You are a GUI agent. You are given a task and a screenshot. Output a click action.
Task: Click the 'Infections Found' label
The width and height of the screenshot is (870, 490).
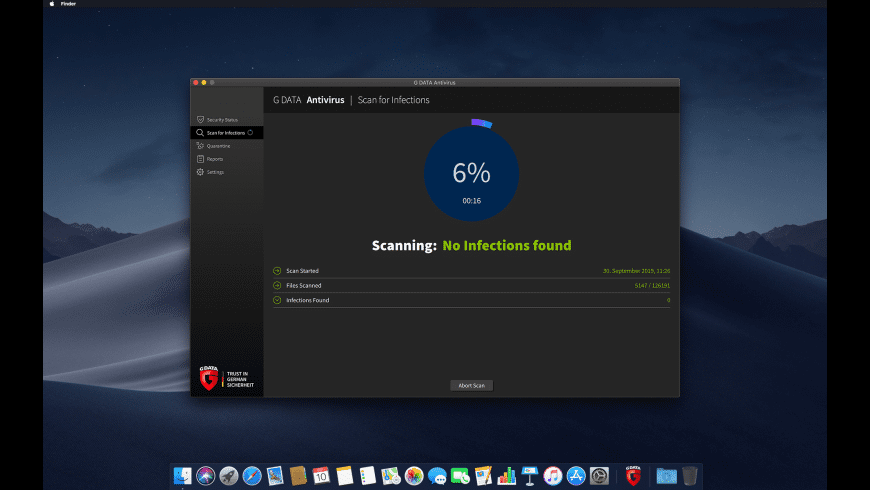307,300
